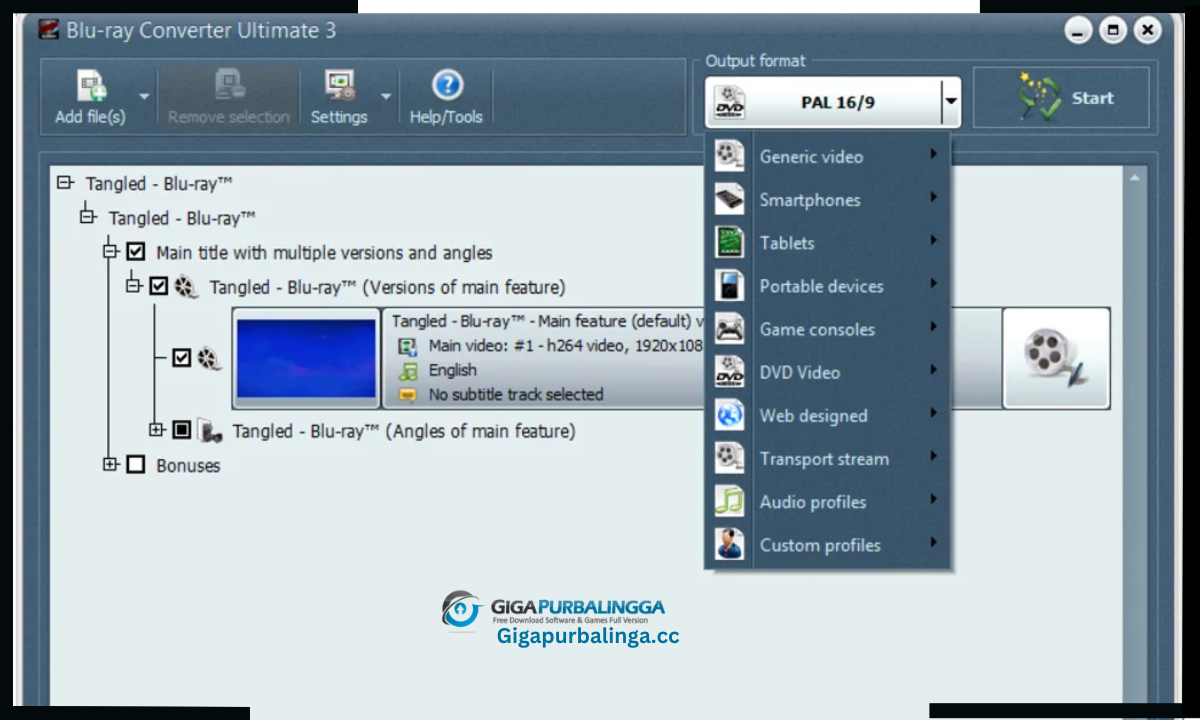Click the film reel icon next to the thumbnail checkbox
The image size is (1200, 720).
[209, 358]
